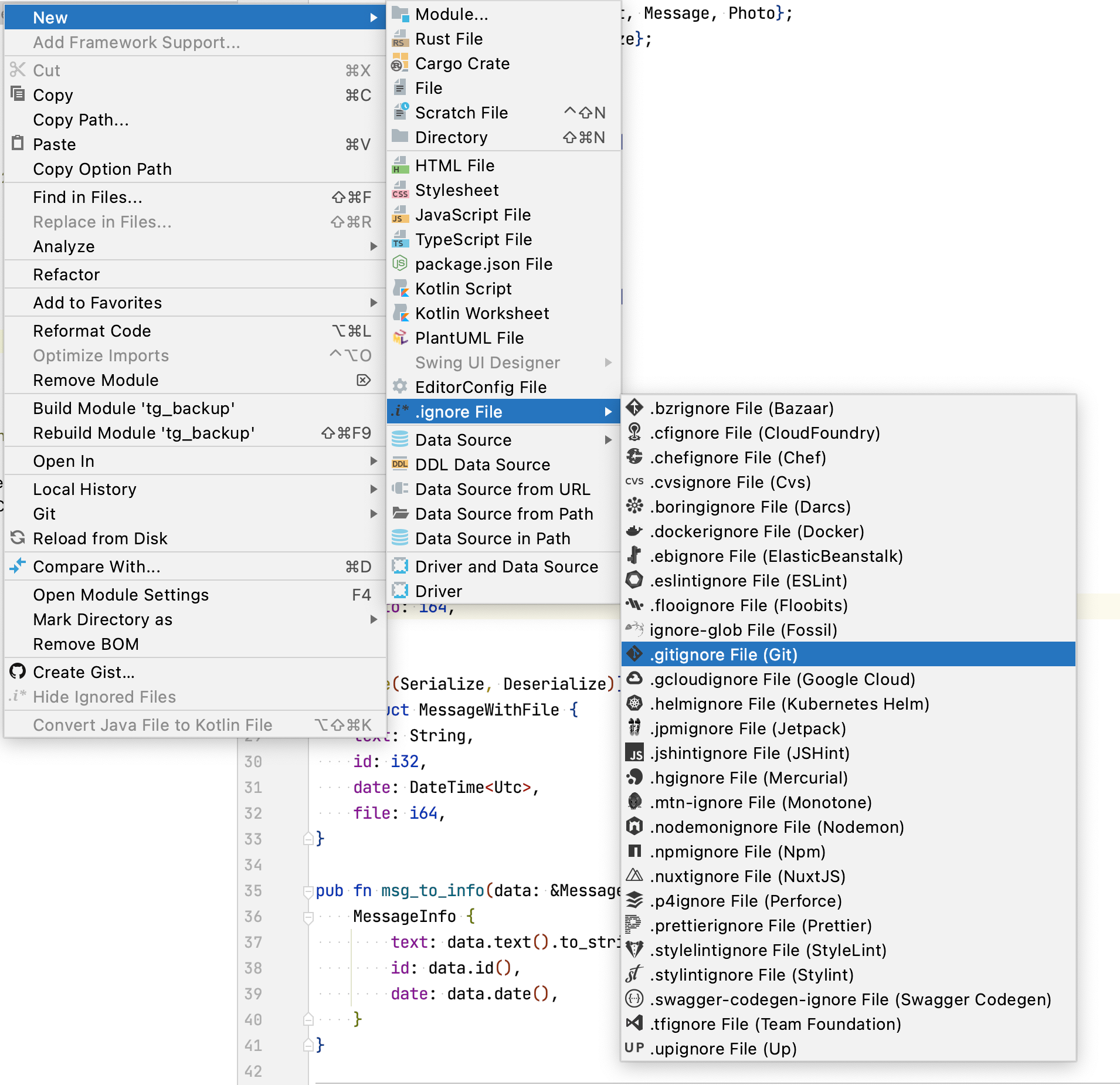
Task: Click the ESLint icon beside .eslintignore File
Action: coord(635,581)
